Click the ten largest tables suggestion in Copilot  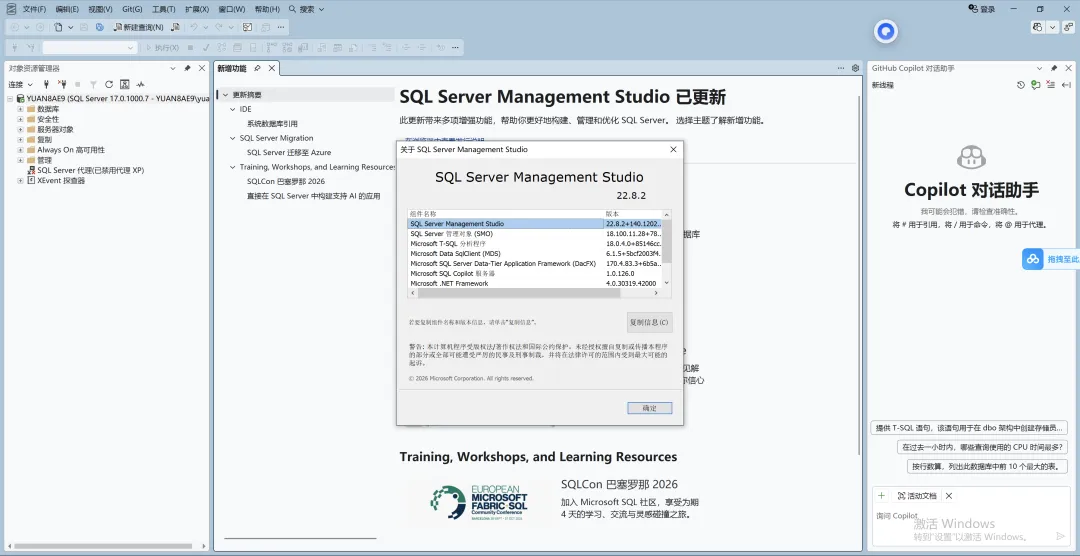click(988, 466)
